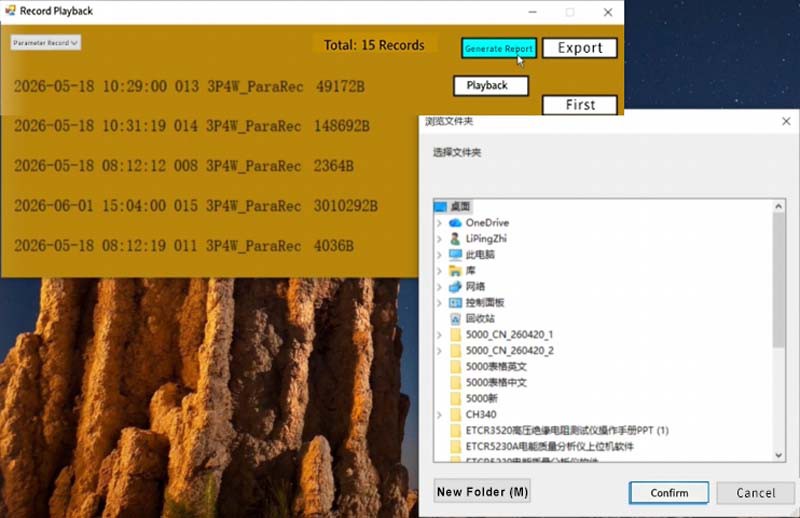Select the 5000_CN_260420_2 folder name
800x518 pixels.
[509, 351]
